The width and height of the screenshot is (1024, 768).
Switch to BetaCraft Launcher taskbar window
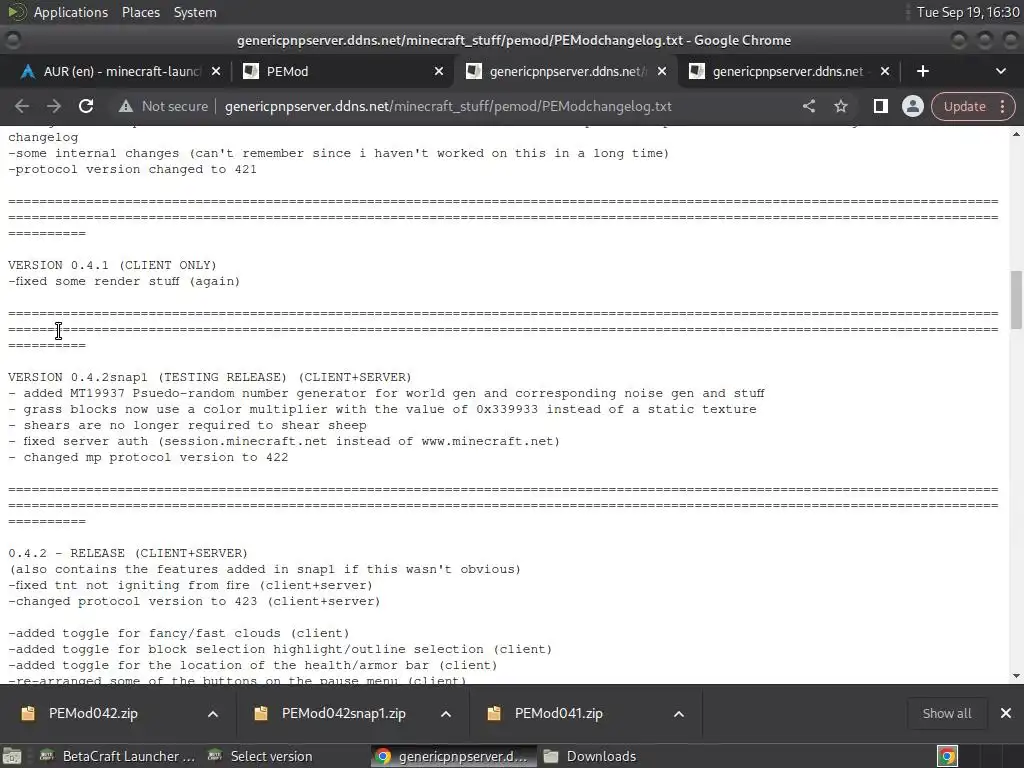click(x=118, y=756)
